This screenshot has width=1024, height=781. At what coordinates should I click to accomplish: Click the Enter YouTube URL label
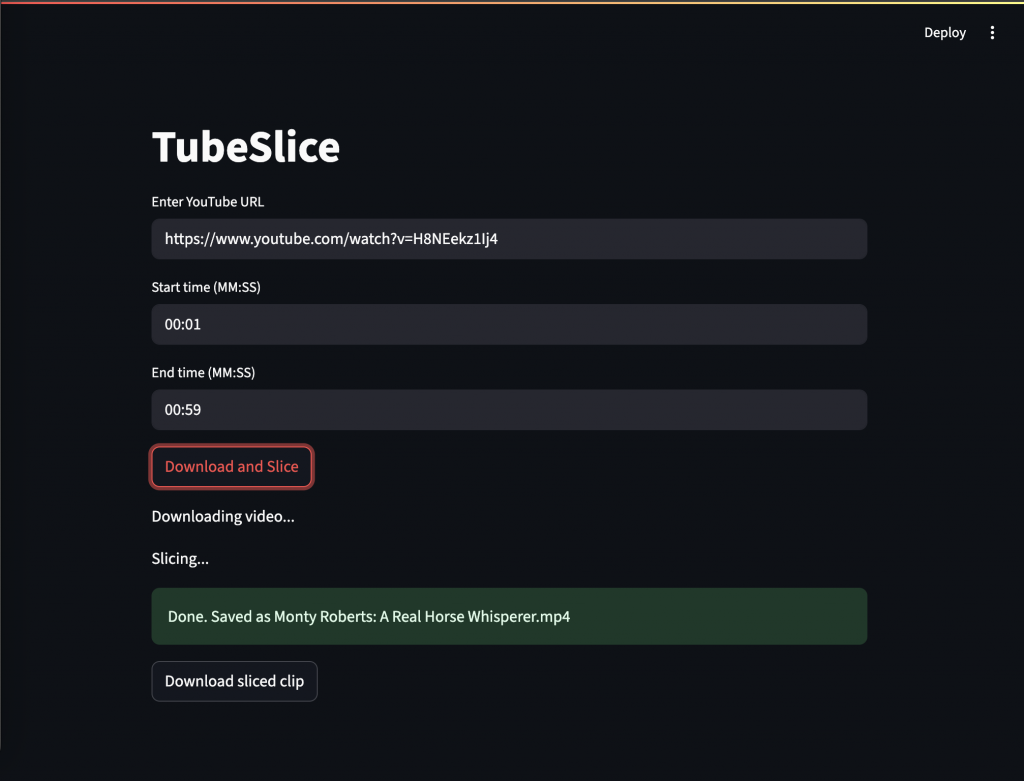tap(208, 202)
